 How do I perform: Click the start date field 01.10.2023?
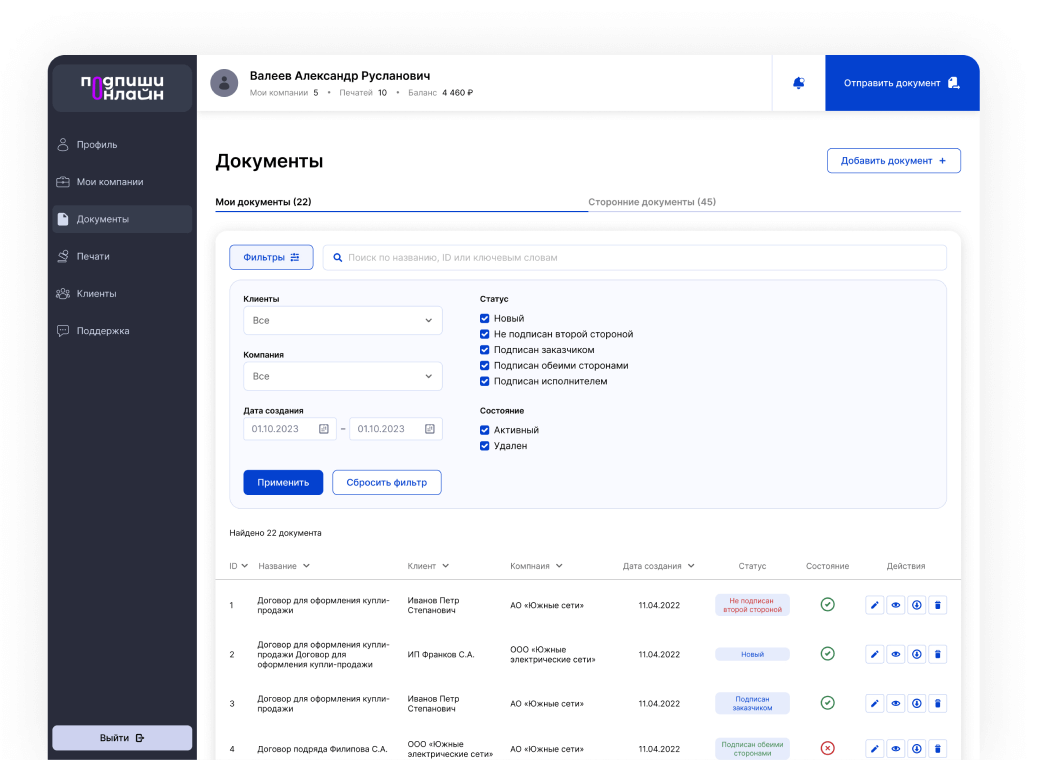[289, 429]
